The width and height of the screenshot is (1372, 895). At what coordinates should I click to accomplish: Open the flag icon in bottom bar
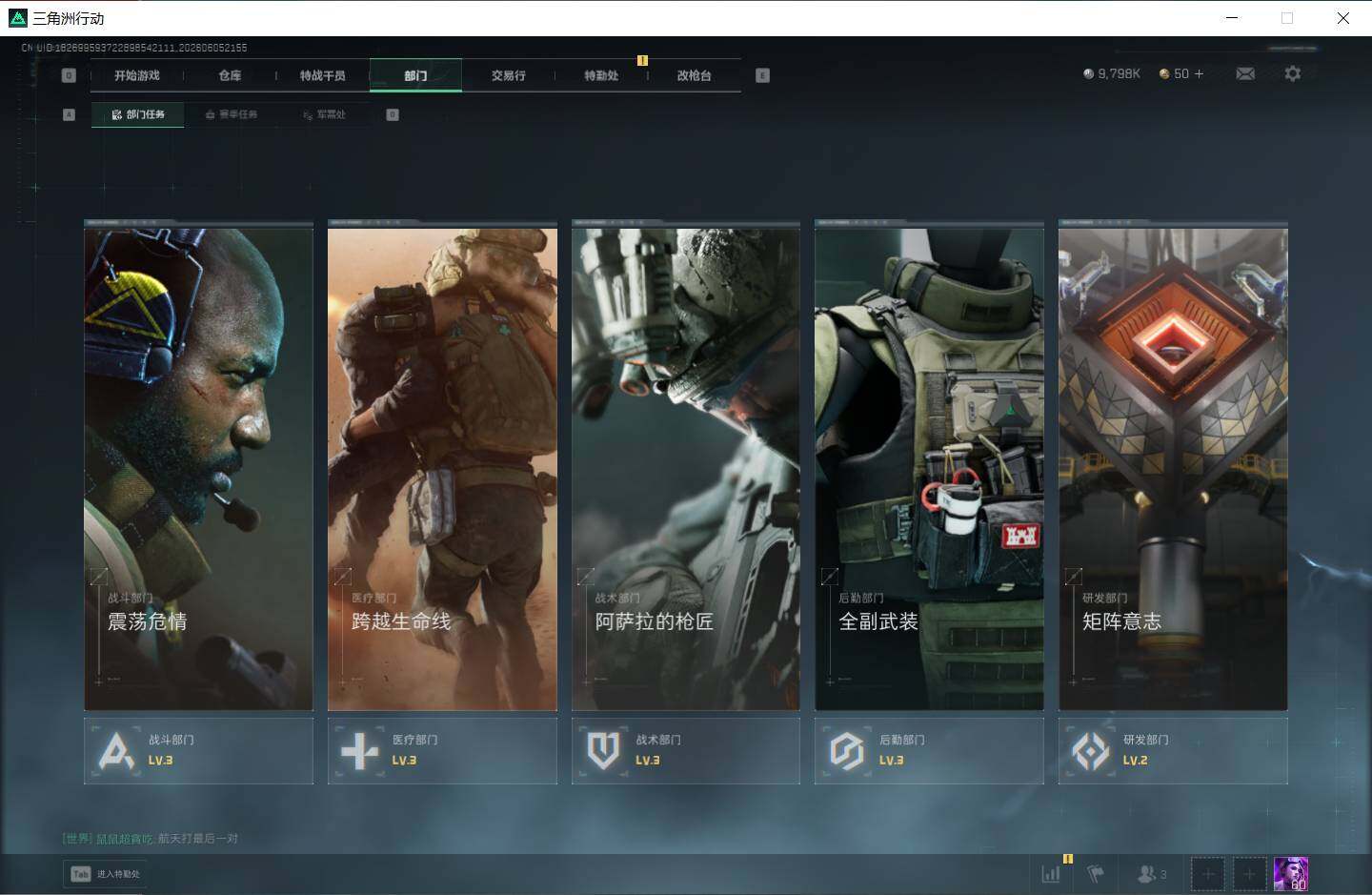(1096, 873)
